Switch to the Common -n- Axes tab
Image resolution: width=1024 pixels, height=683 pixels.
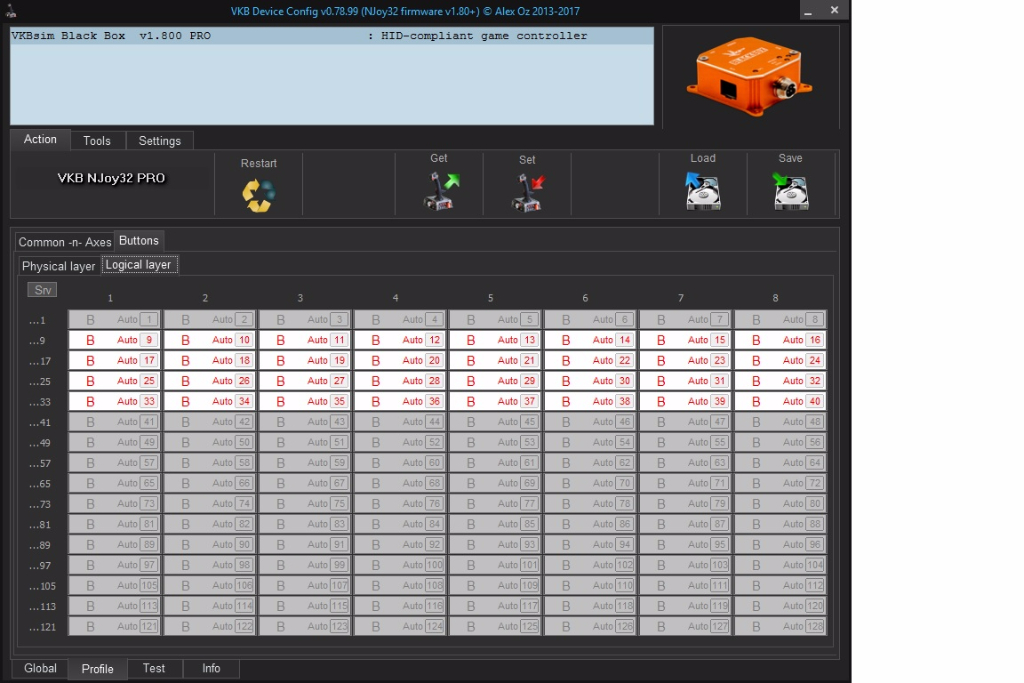(x=65, y=242)
